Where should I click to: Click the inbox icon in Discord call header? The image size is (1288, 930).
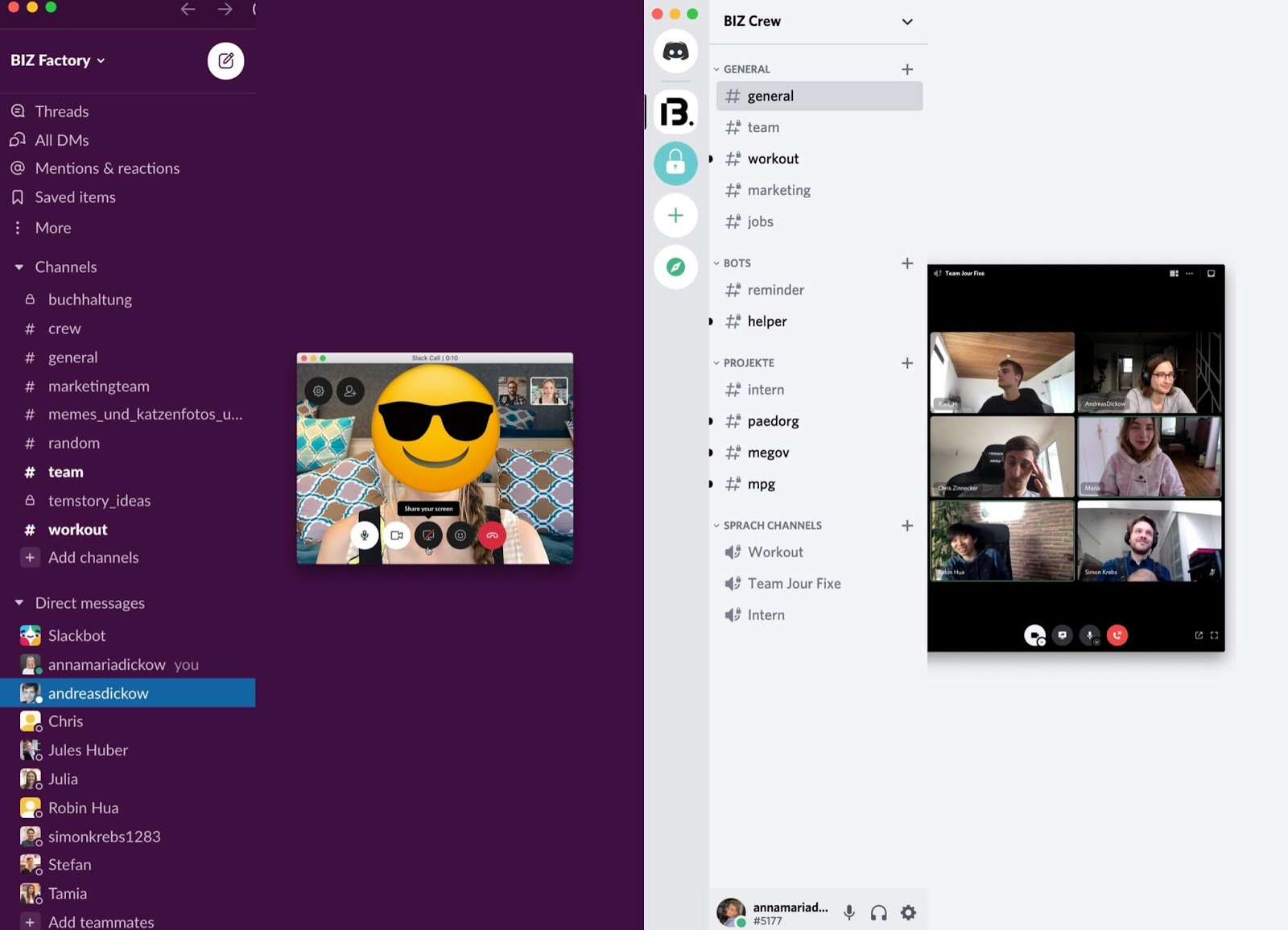click(1211, 274)
